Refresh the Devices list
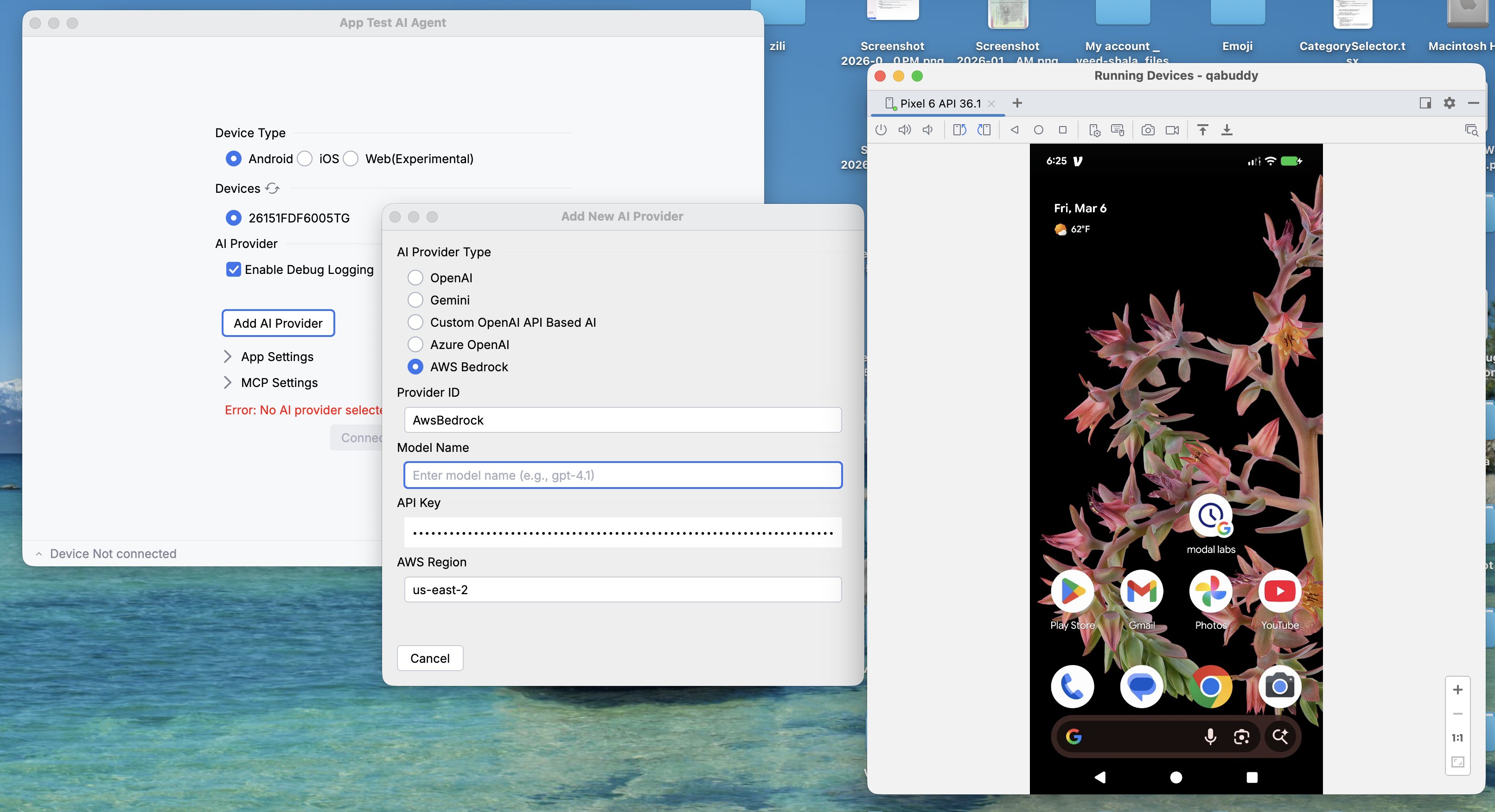The height and width of the screenshot is (812, 1495). 272,189
